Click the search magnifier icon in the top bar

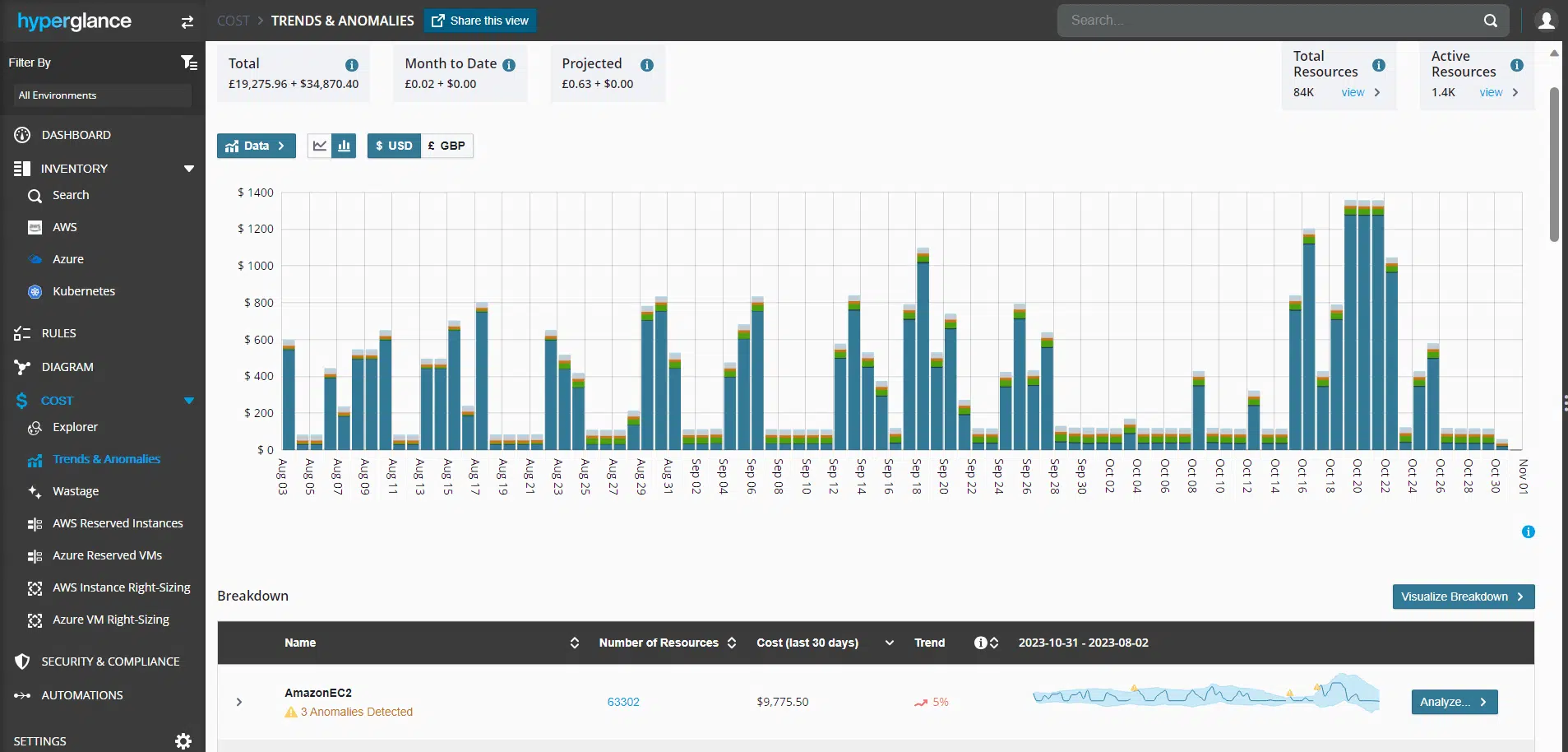pyautogui.click(x=1490, y=21)
